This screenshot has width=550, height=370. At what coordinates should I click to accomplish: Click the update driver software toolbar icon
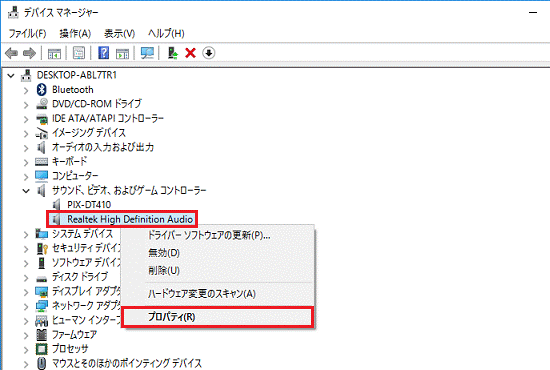pos(173,53)
